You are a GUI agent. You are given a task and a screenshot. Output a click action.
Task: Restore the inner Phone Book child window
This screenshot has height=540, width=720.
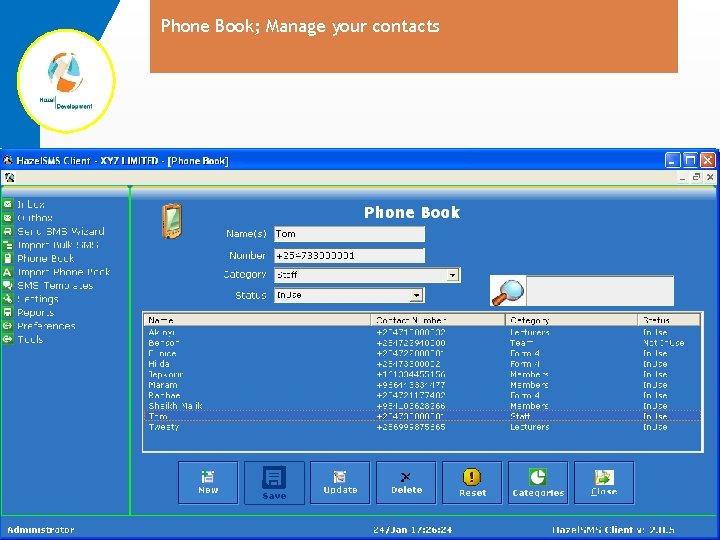[697, 177]
